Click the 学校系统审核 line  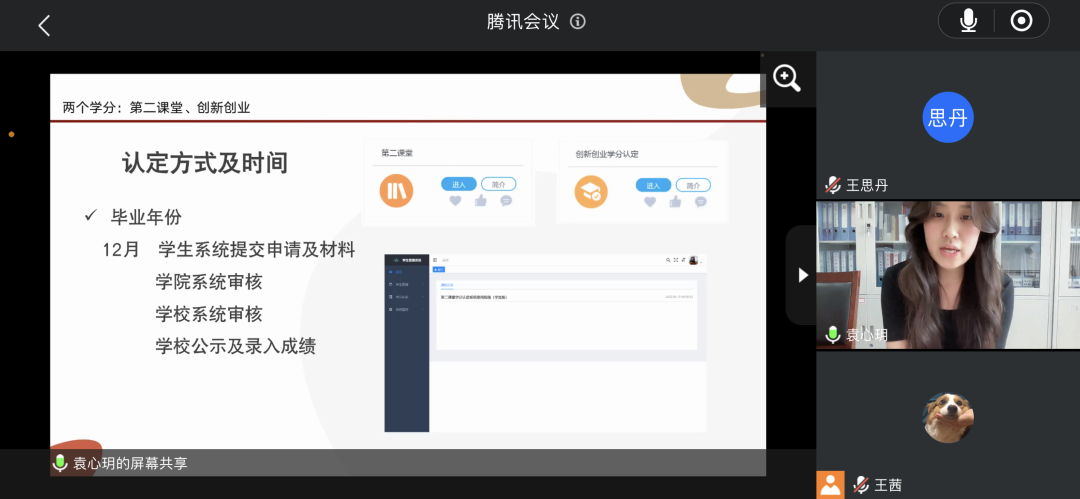209,315
